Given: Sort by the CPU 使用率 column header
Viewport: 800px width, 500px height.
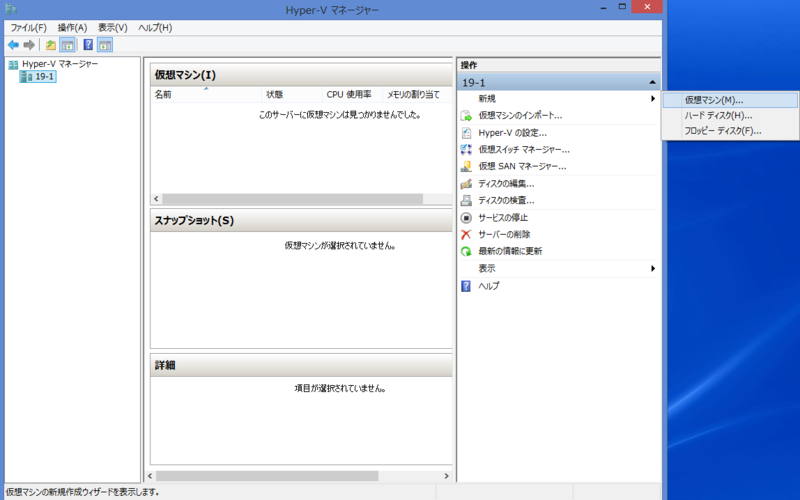Looking at the screenshot, I should pos(353,94).
